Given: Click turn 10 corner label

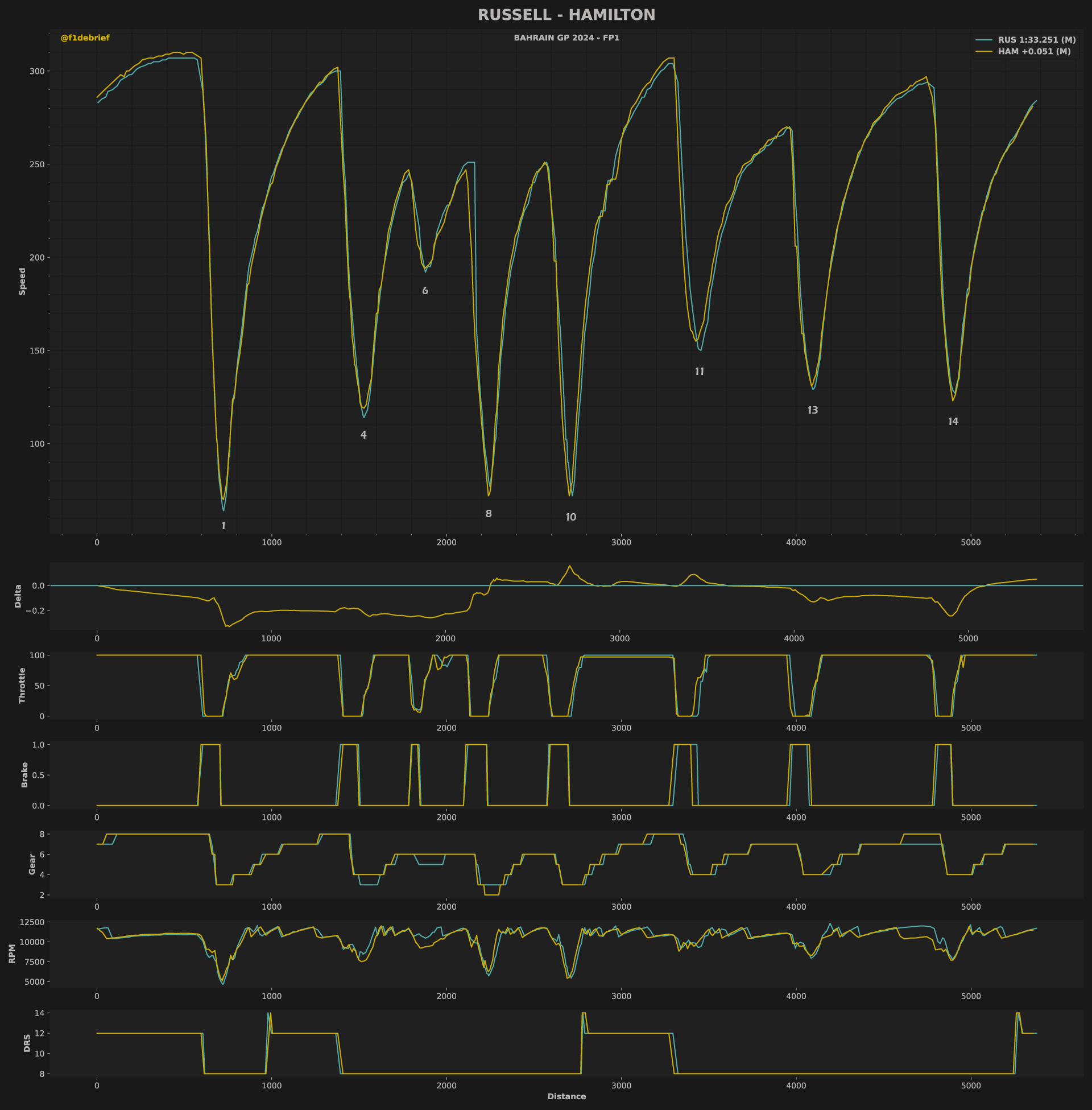Looking at the screenshot, I should point(570,517).
